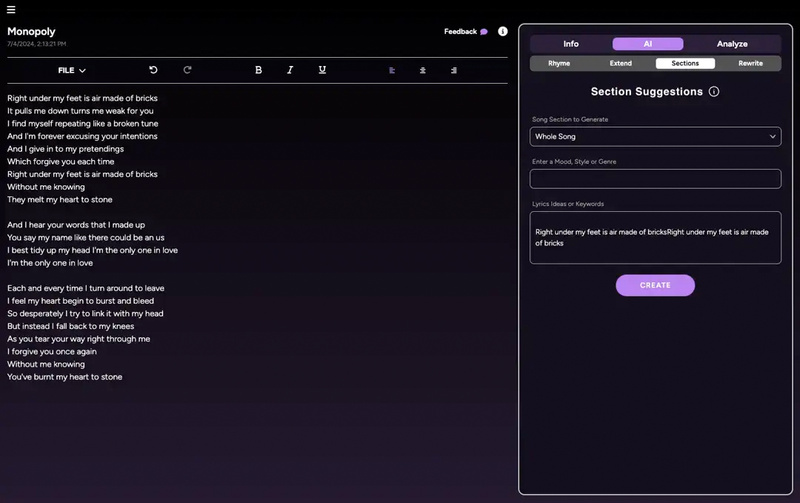The width and height of the screenshot is (800, 503).
Task: Switch to the Info tab
Action: [571, 44]
